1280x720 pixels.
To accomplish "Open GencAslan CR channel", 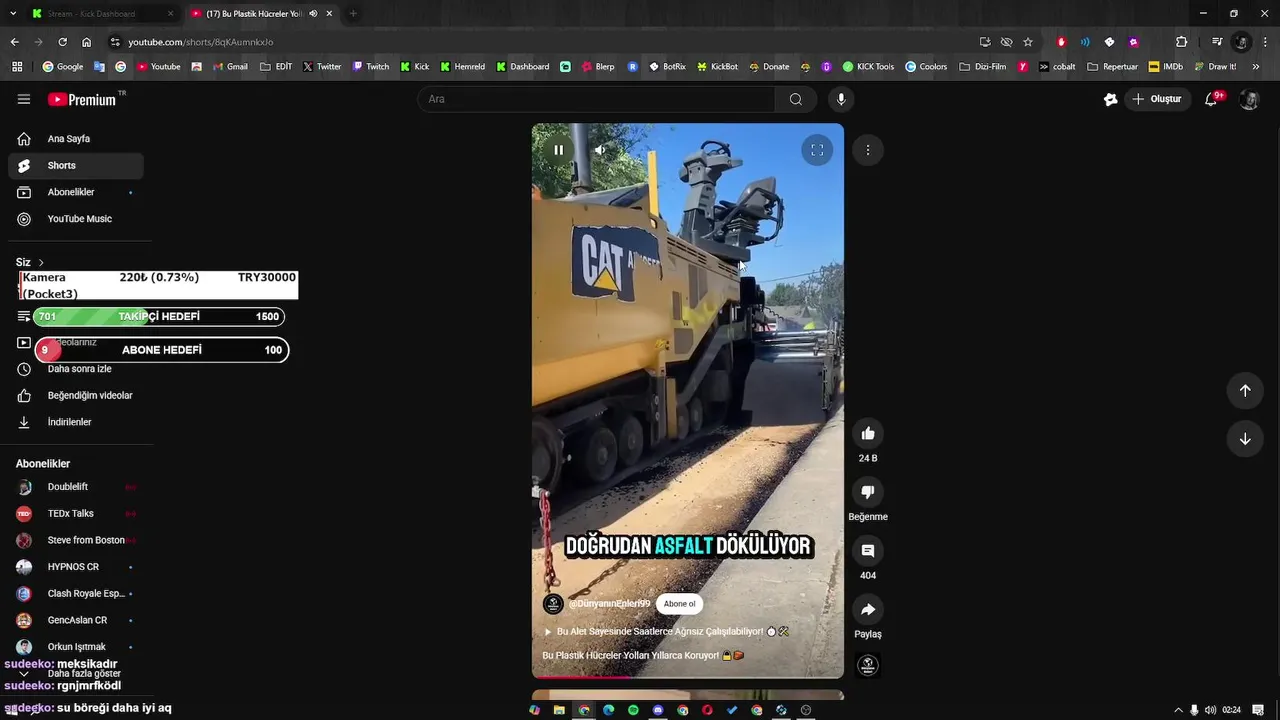I will [x=76, y=620].
